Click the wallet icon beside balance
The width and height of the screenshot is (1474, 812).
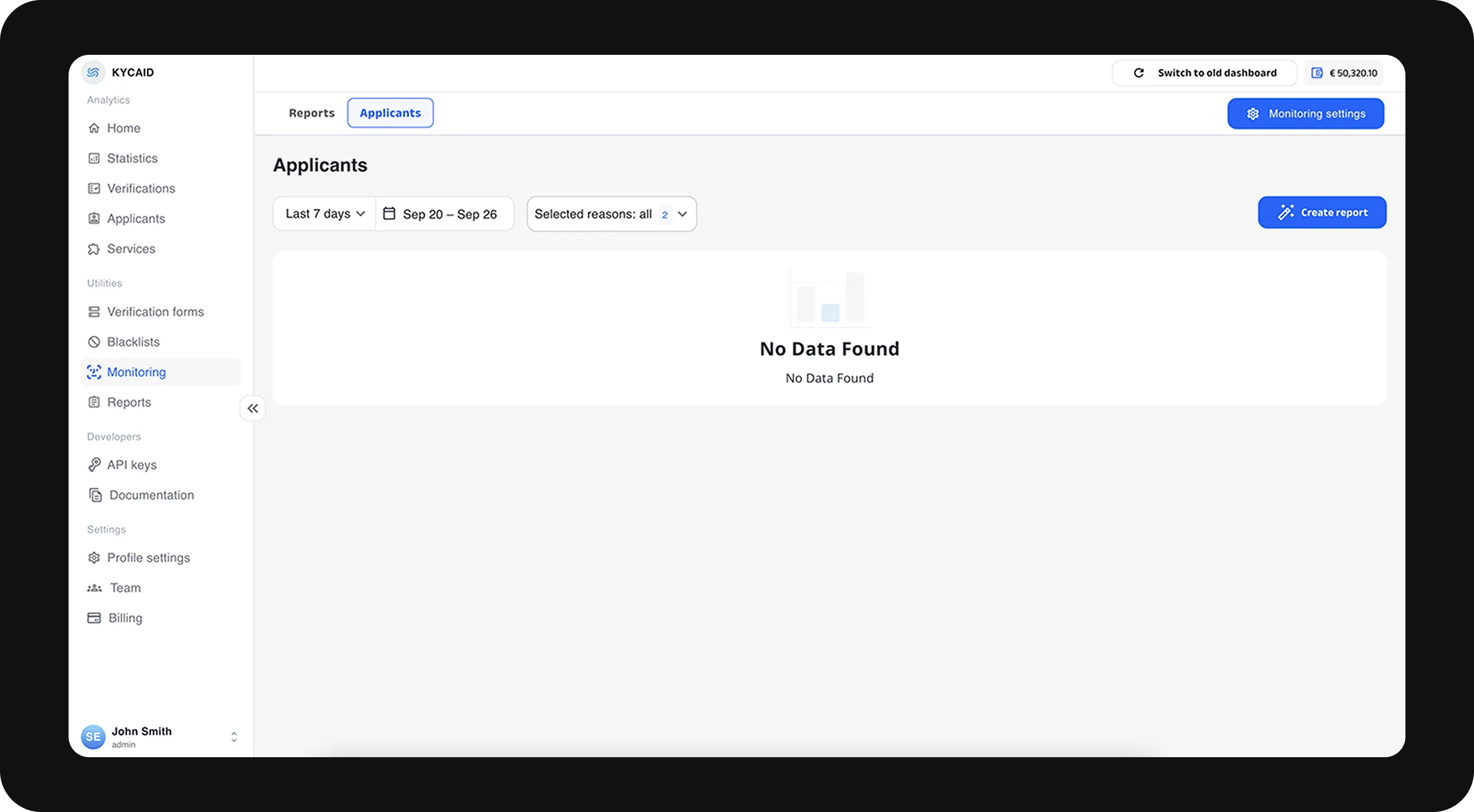pyautogui.click(x=1317, y=73)
